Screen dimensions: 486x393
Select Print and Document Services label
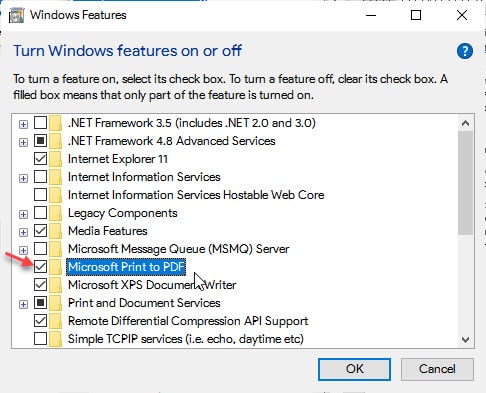coord(144,303)
